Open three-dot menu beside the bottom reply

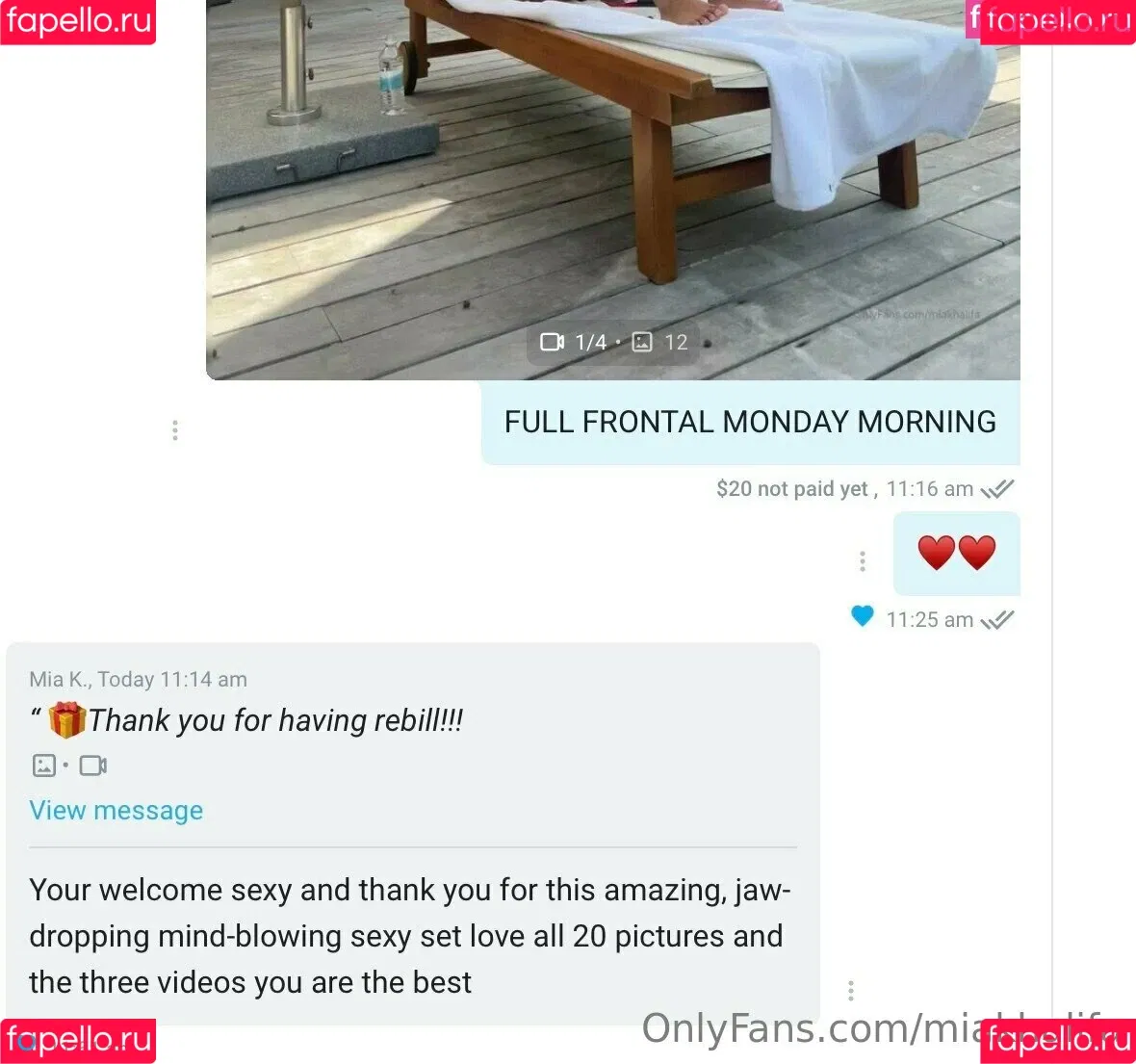coord(850,991)
